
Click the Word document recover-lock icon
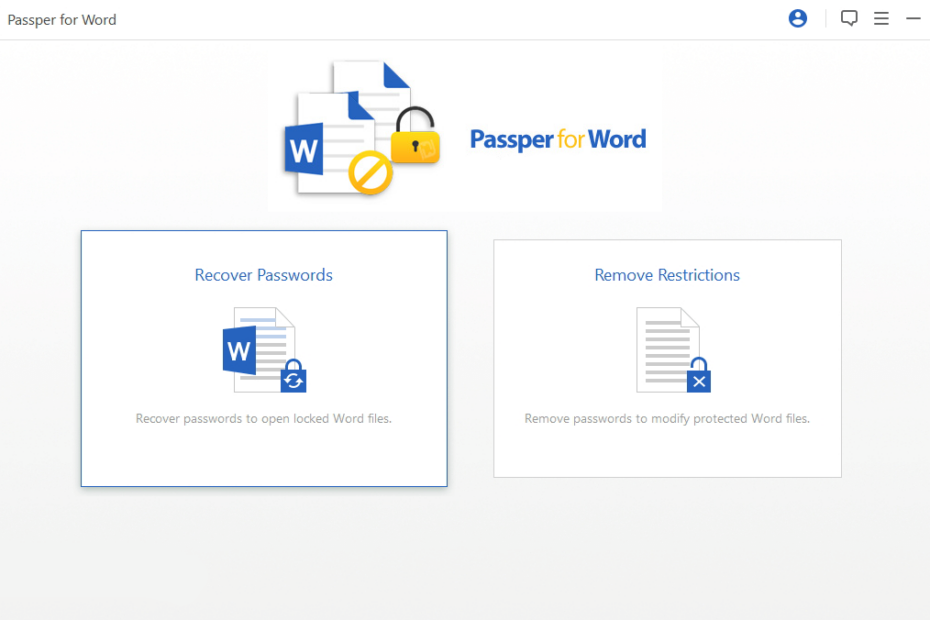pos(265,350)
